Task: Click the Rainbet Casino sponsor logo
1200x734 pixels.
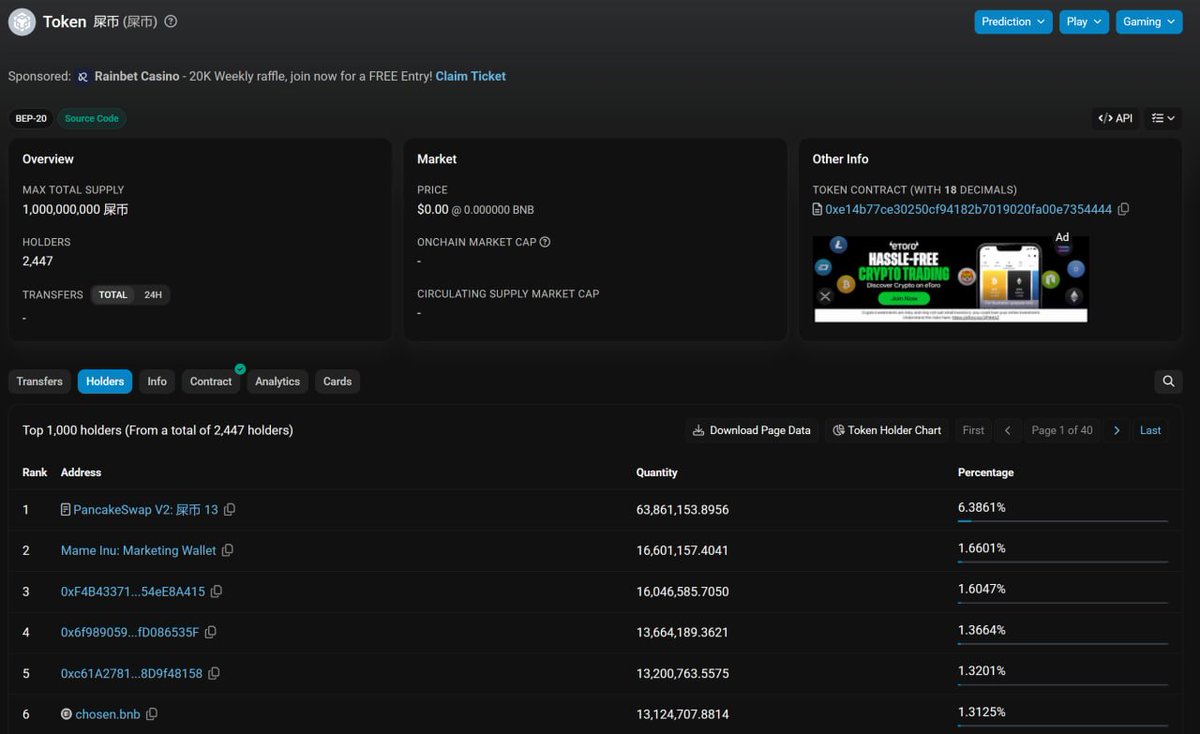Action: (84, 76)
